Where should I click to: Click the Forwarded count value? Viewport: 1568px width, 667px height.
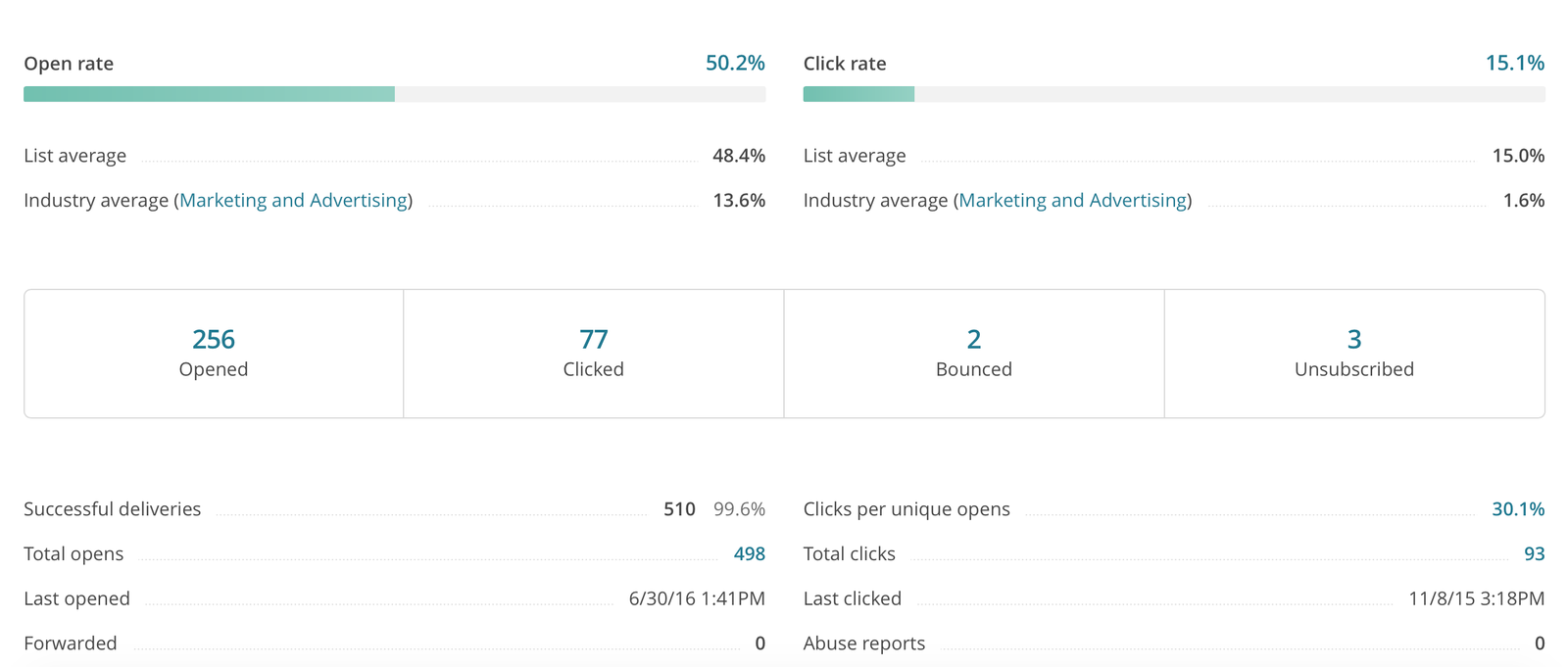coord(759,643)
